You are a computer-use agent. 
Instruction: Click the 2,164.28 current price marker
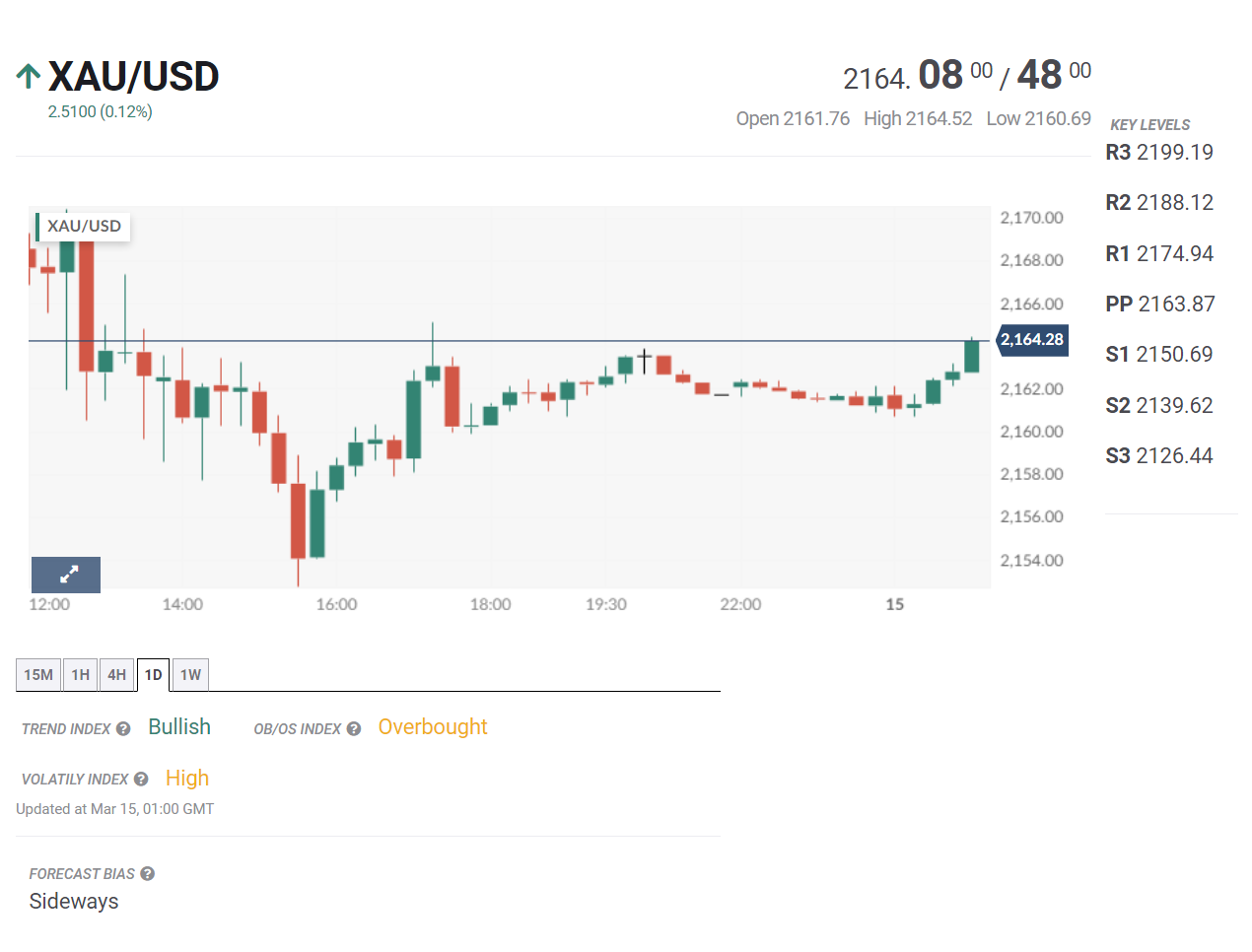click(x=1032, y=340)
